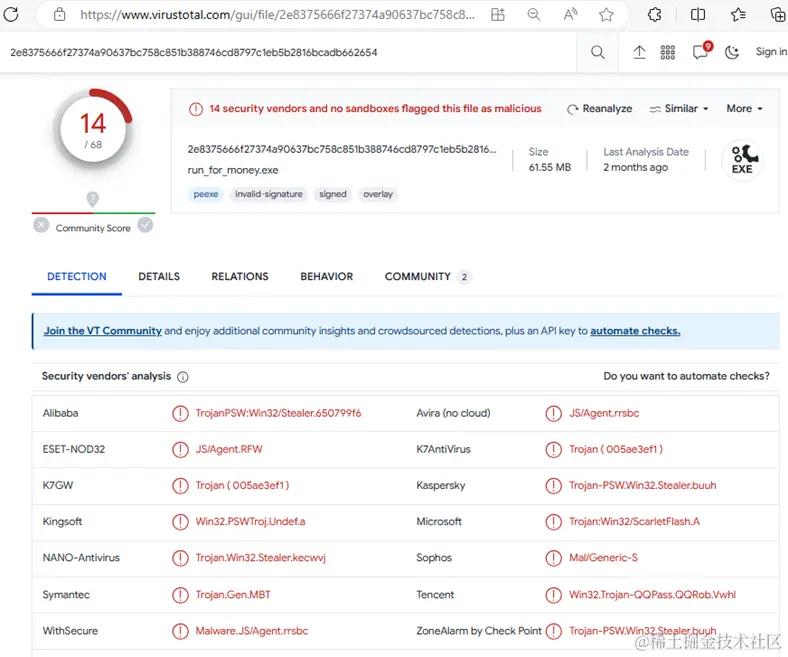The image size is (788, 657).
Task: Vote harmless using the community score check icon
Action: pos(145,225)
